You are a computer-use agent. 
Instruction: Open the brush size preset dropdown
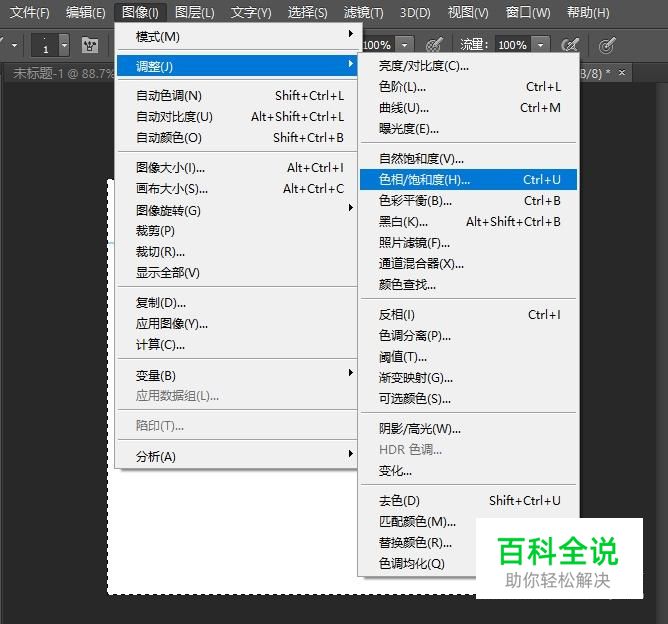click(64, 45)
